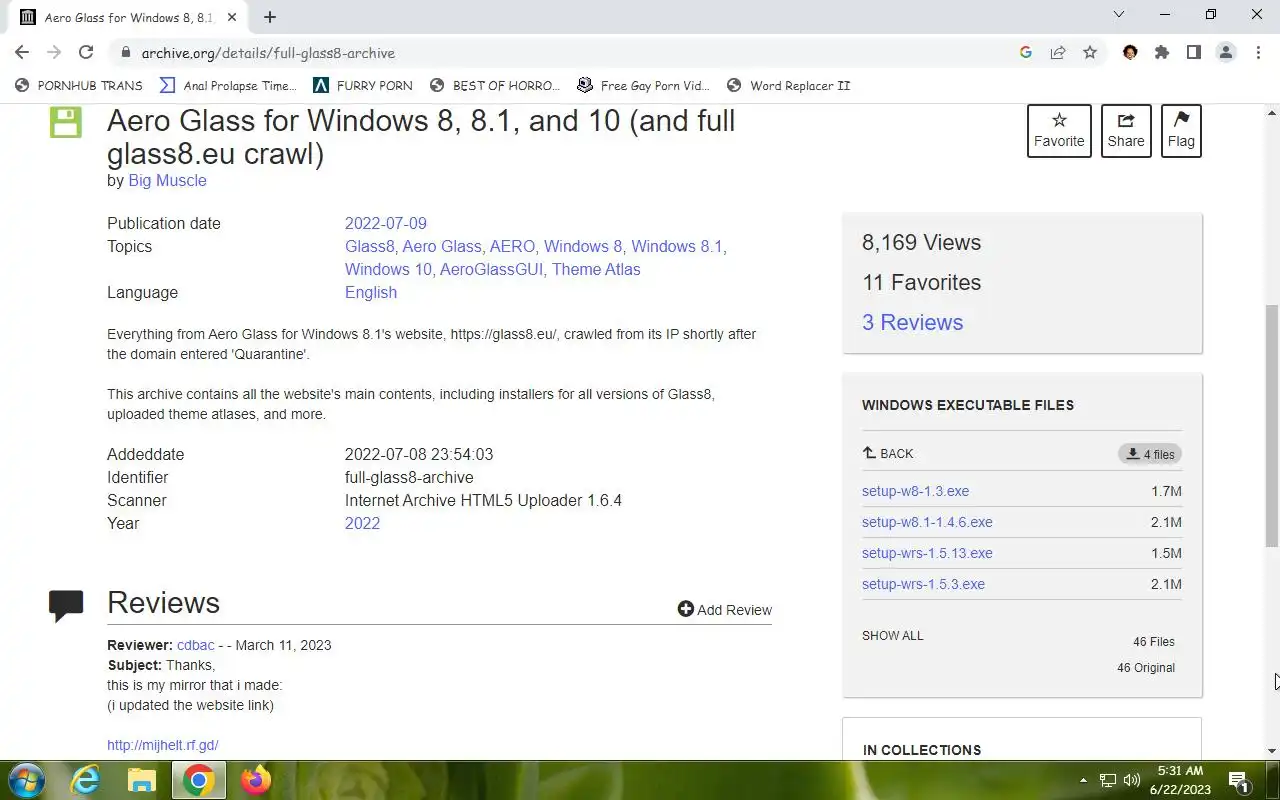Open the Word Replacer II bookmark
The height and width of the screenshot is (800, 1280).
coord(789,85)
